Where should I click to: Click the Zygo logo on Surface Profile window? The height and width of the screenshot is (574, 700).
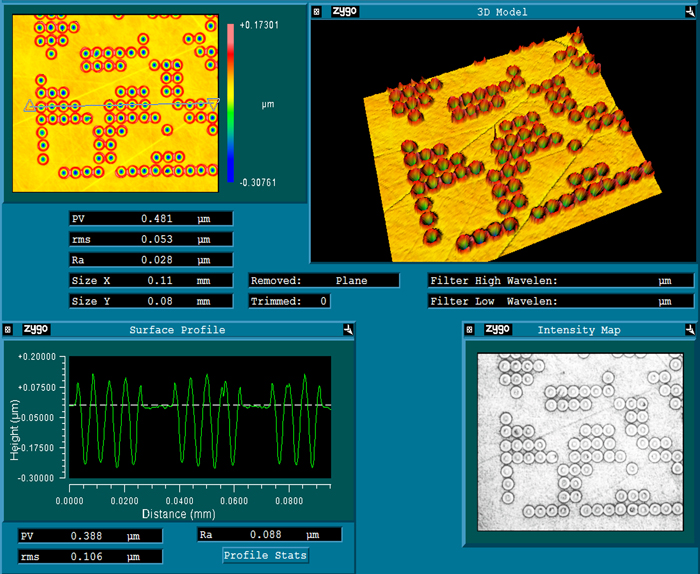pyautogui.click(x=36, y=329)
